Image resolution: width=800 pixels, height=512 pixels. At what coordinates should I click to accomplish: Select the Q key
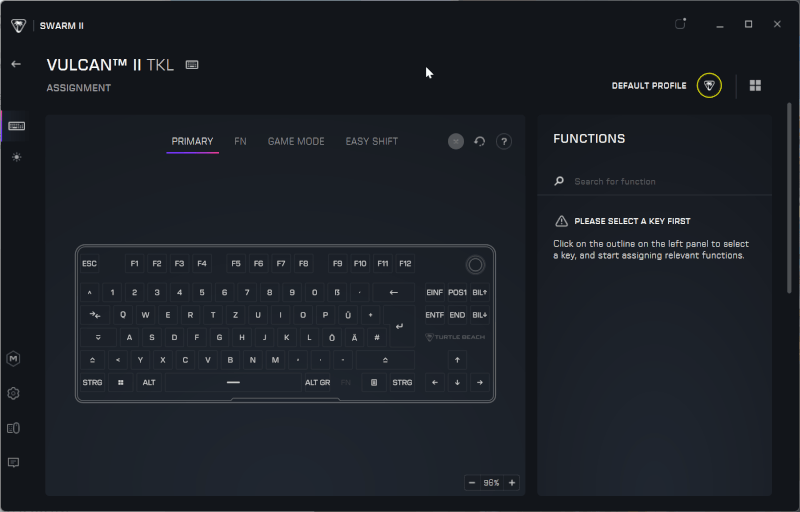tap(123, 315)
